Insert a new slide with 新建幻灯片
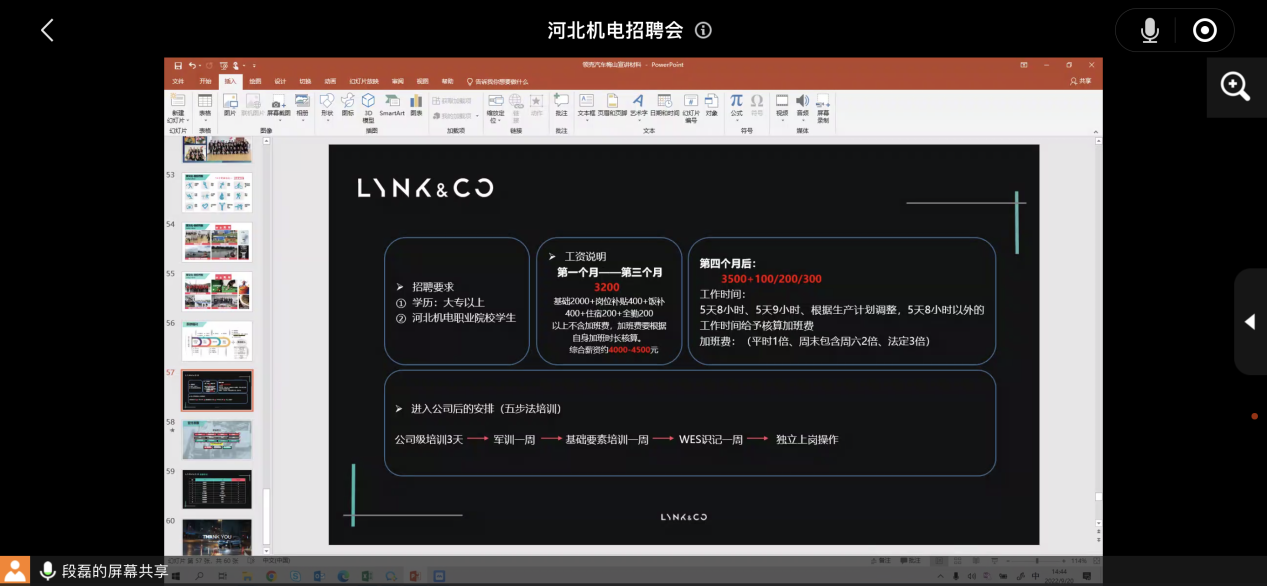The height and width of the screenshot is (586, 1267). (178, 108)
